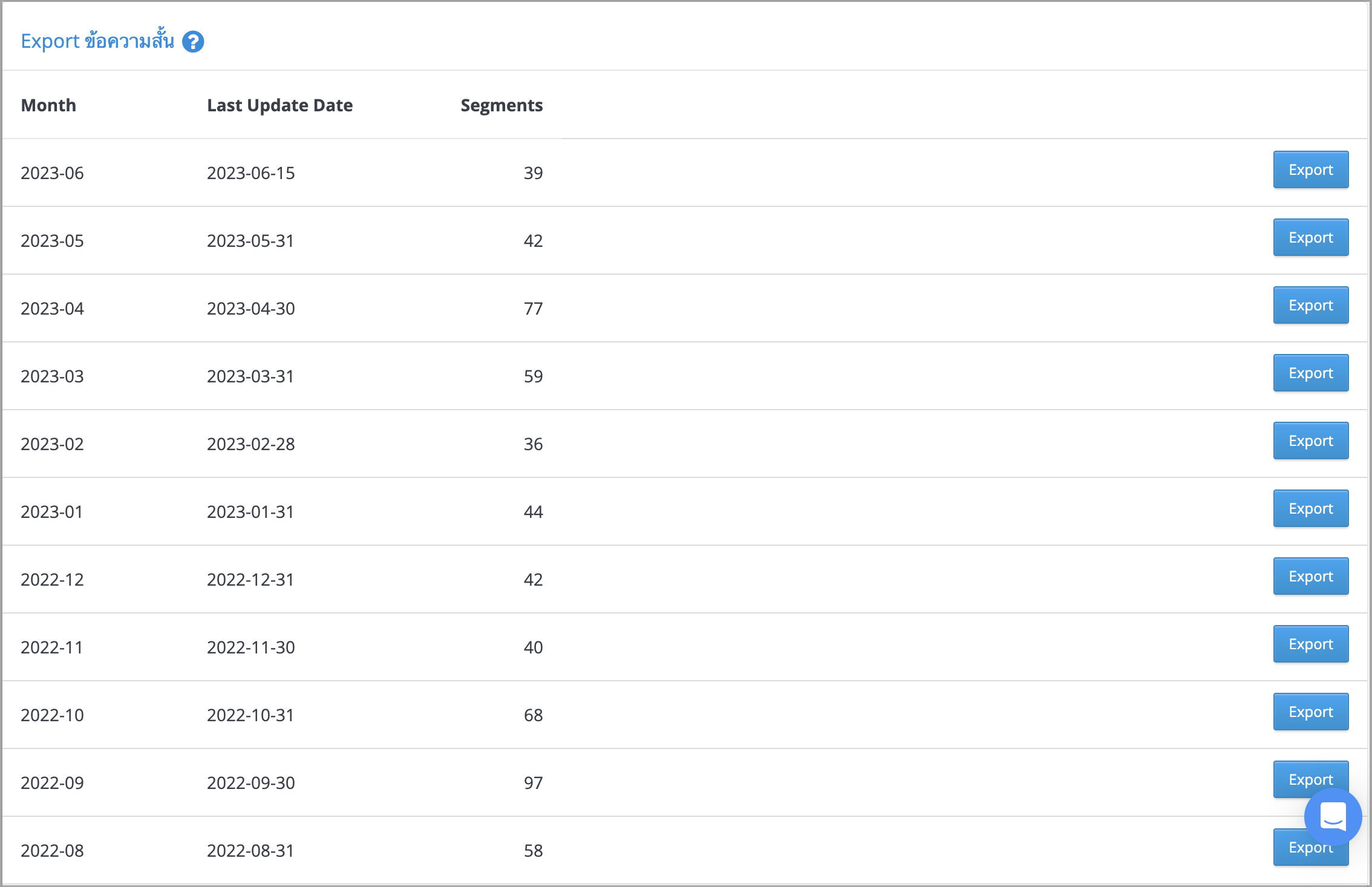The height and width of the screenshot is (887, 1372).
Task: Export the 2023-01 month
Action: 1311,508
